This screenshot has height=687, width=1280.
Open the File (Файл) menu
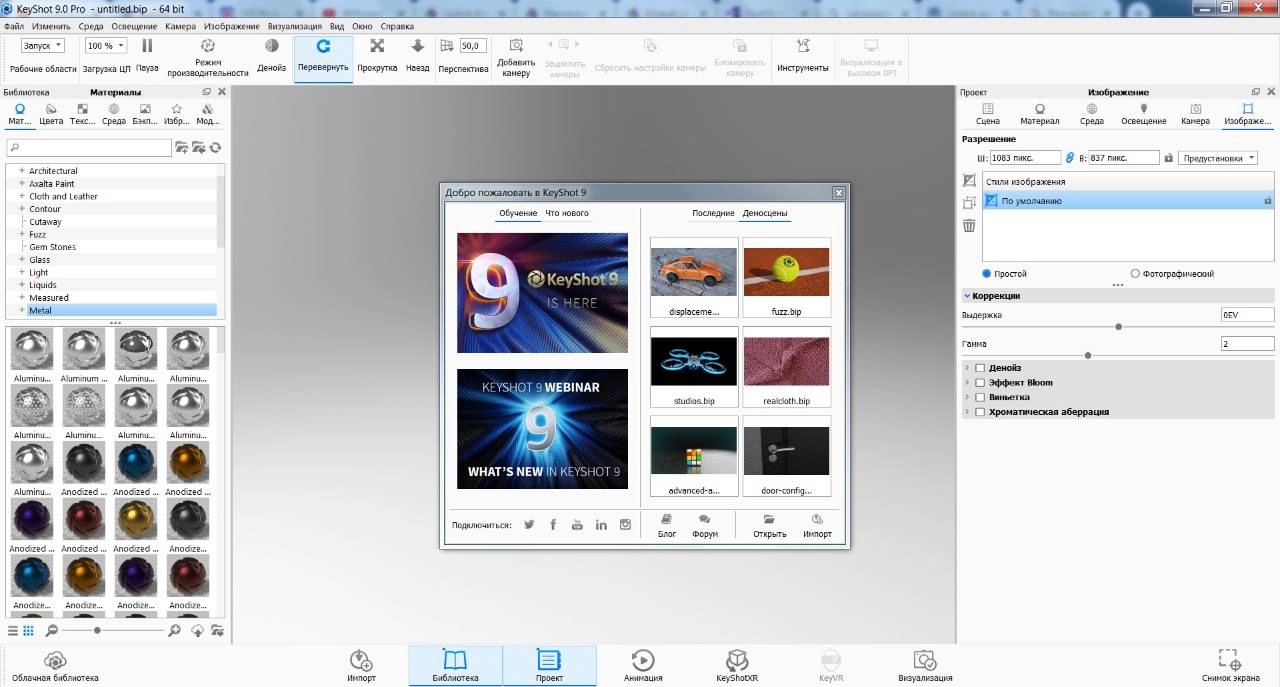point(14,26)
